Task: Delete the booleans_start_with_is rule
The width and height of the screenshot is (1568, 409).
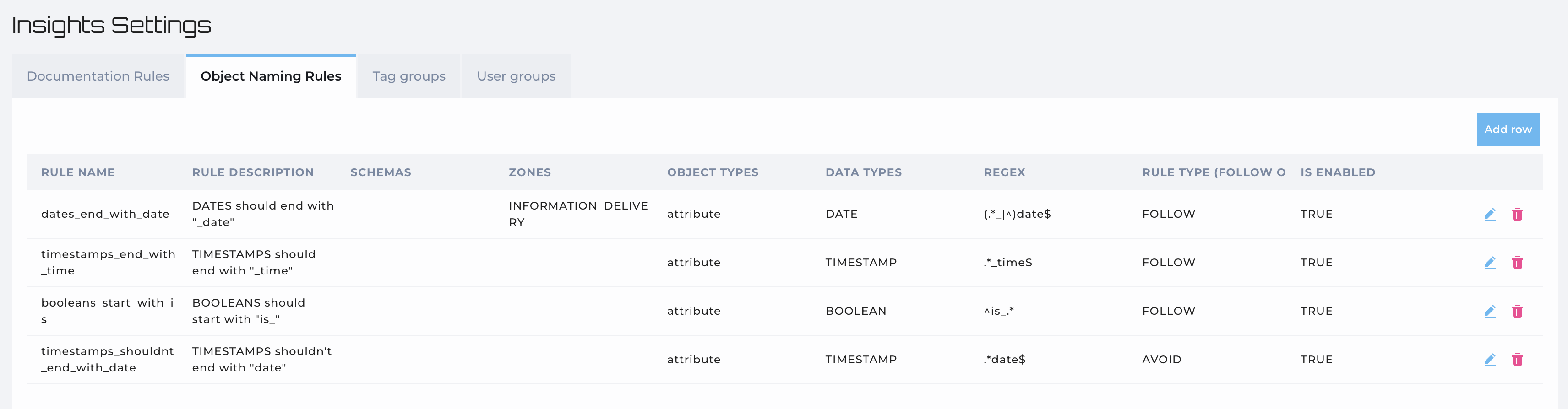Action: [1518, 311]
